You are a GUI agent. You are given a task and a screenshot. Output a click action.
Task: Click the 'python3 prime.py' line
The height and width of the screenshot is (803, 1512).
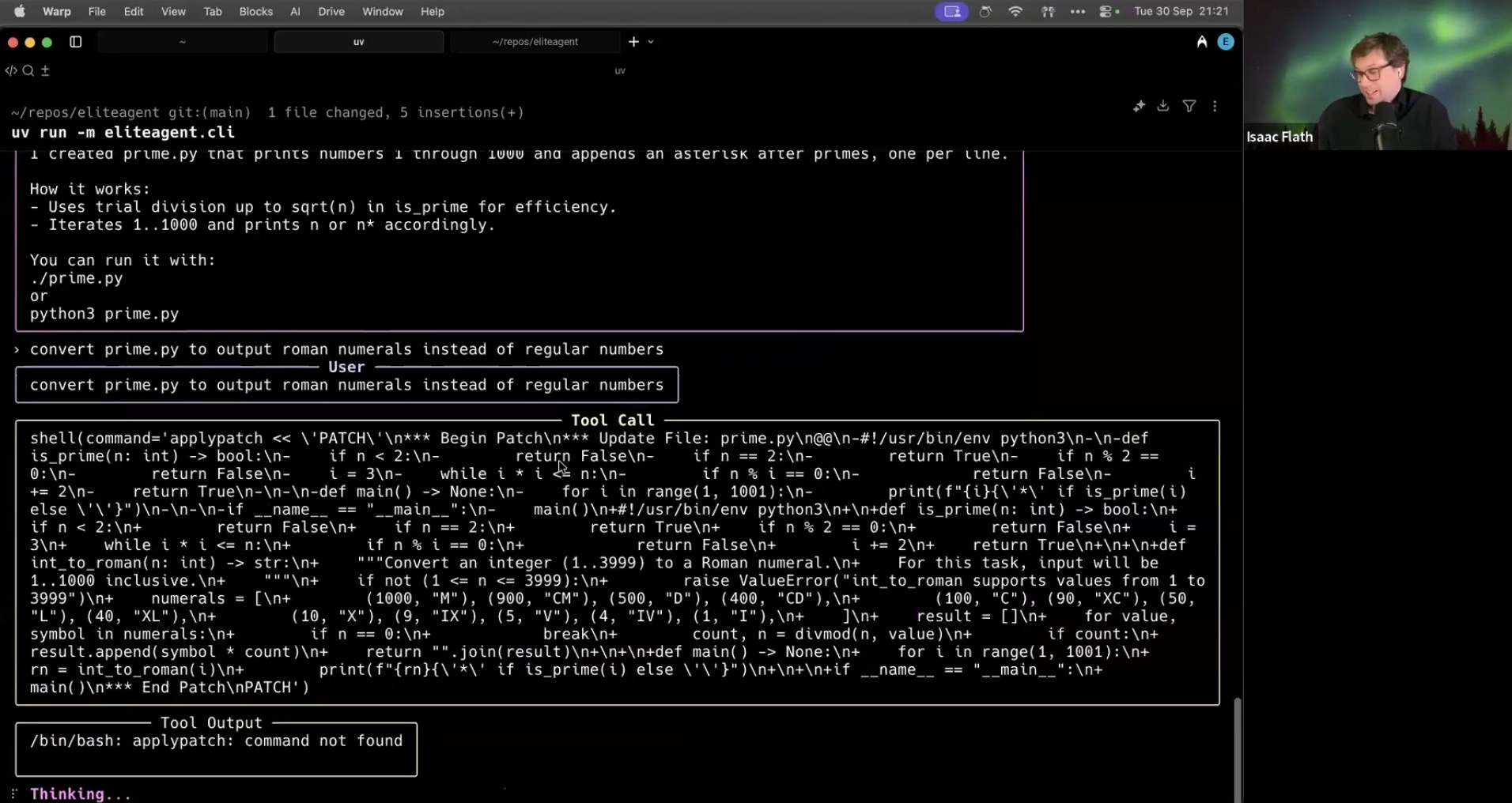[104, 314]
